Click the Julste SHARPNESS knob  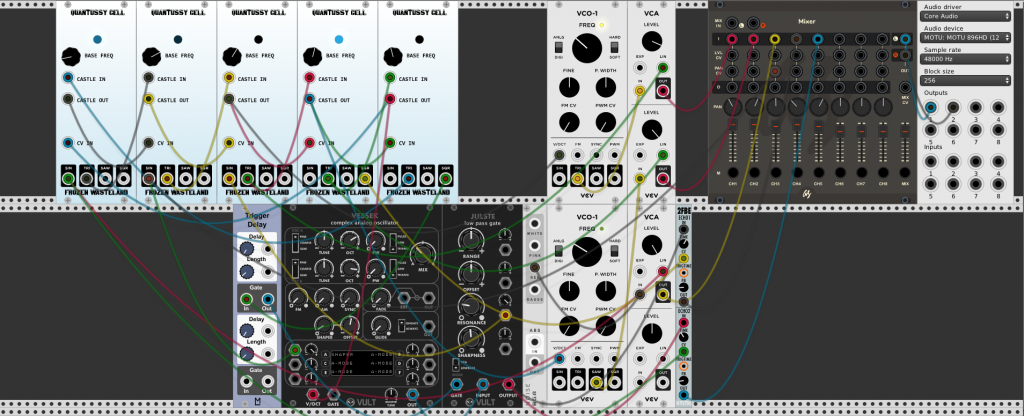(x=472, y=338)
